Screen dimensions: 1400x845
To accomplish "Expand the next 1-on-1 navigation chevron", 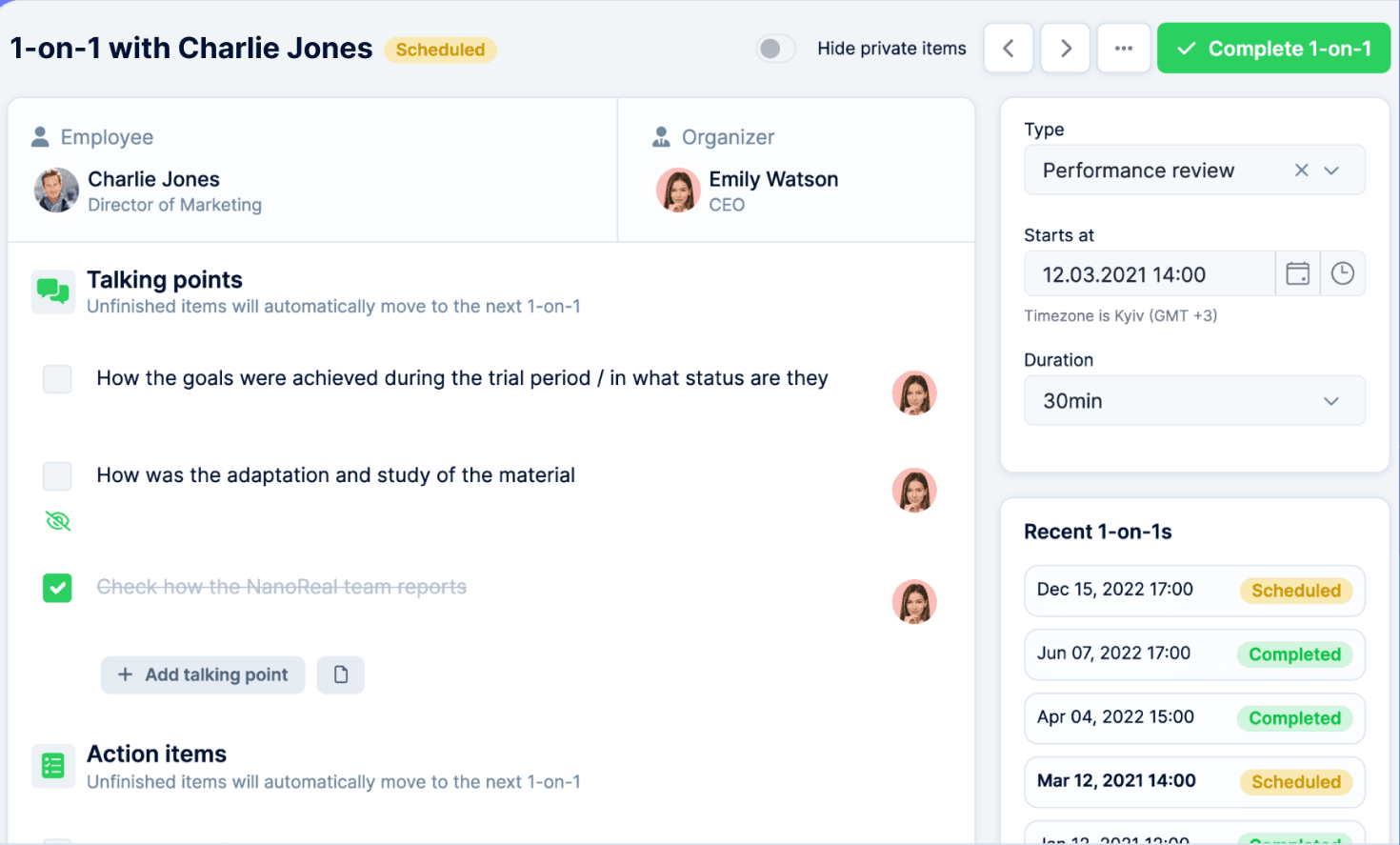I will [1065, 48].
